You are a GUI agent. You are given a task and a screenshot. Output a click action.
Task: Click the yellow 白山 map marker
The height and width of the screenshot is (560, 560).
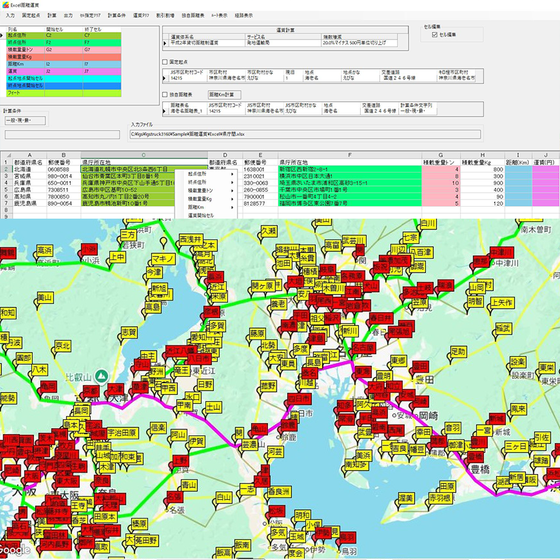point(224,497)
